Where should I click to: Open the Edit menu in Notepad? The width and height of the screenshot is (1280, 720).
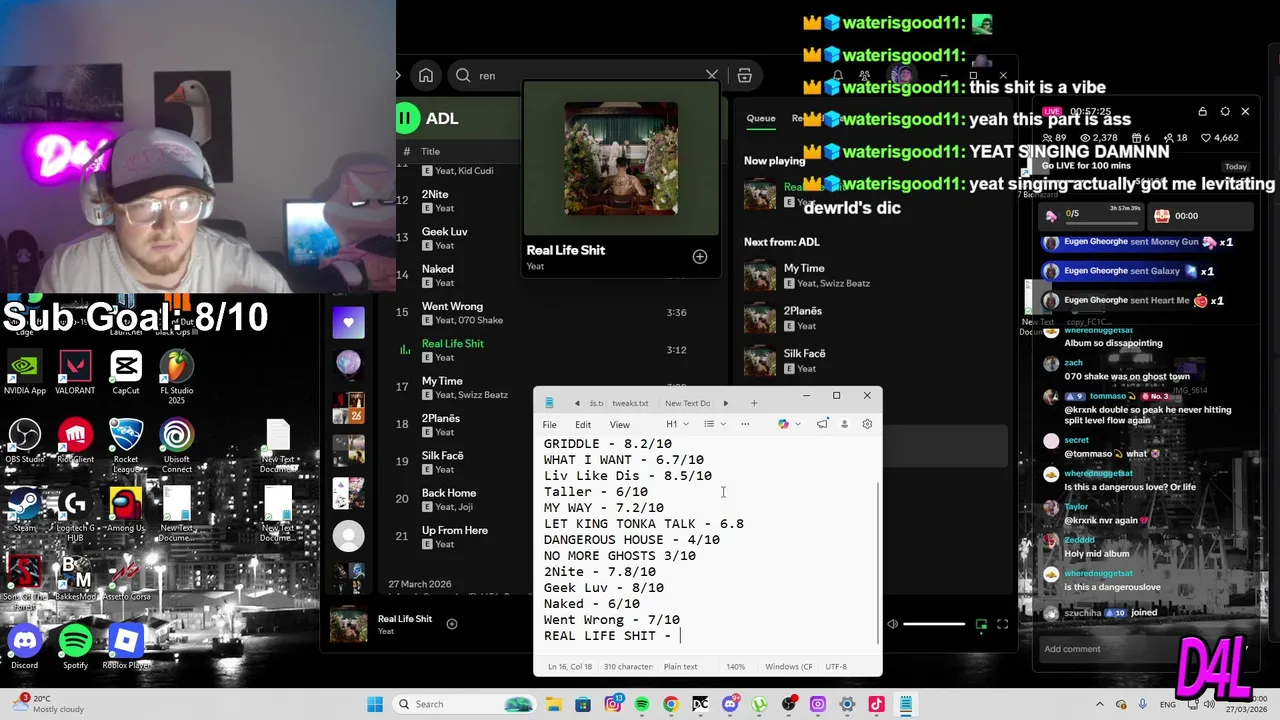tap(583, 424)
